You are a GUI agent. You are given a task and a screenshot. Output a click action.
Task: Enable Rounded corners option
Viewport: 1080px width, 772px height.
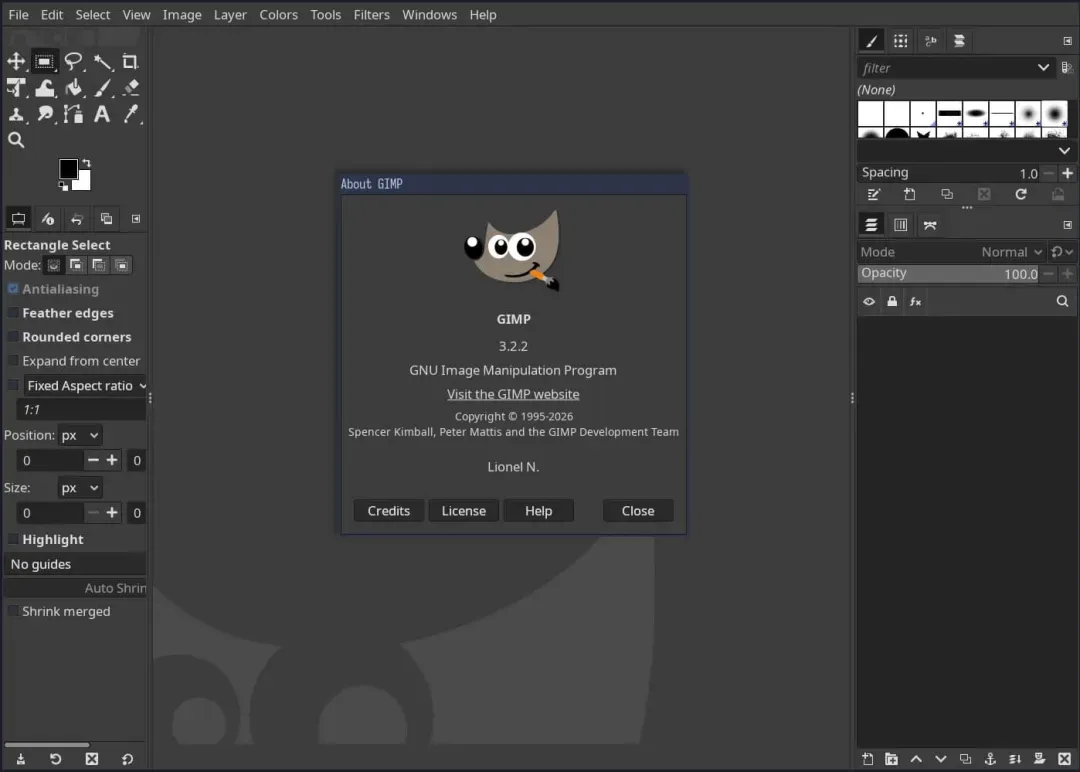[13, 337]
